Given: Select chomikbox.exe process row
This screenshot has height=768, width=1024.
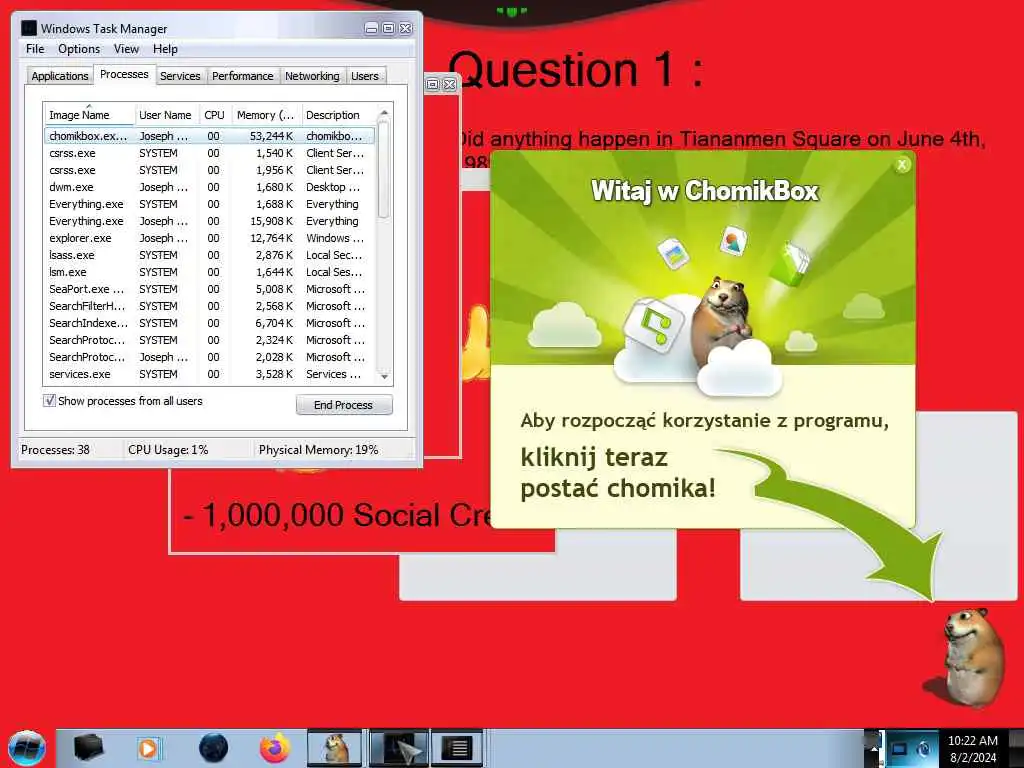Looking at the screenshot, I should click(210, 136).
